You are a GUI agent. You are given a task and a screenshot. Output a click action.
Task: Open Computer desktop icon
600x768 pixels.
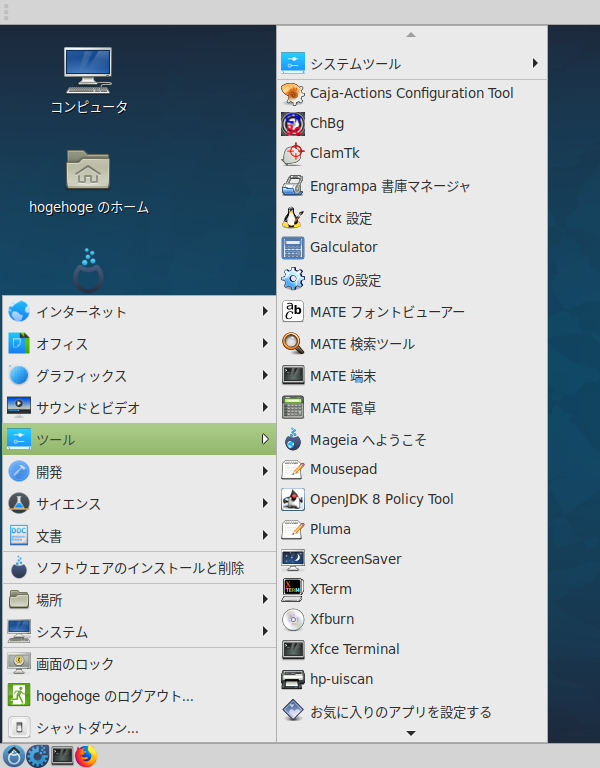pos(88,71)
